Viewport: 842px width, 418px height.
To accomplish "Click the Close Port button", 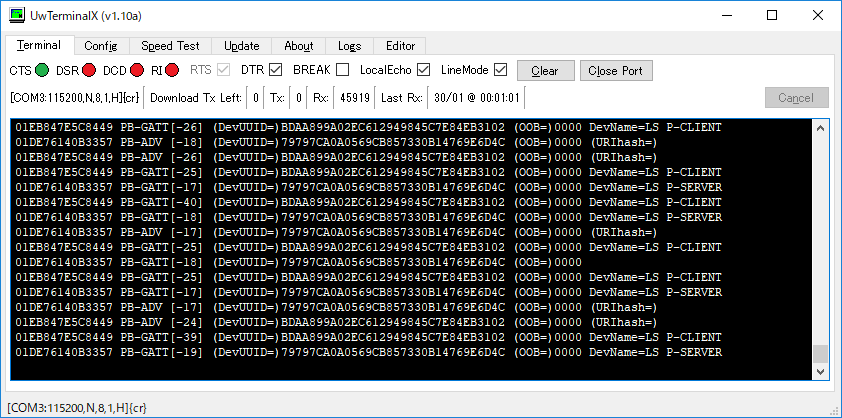I will click(x=616, y=71).
